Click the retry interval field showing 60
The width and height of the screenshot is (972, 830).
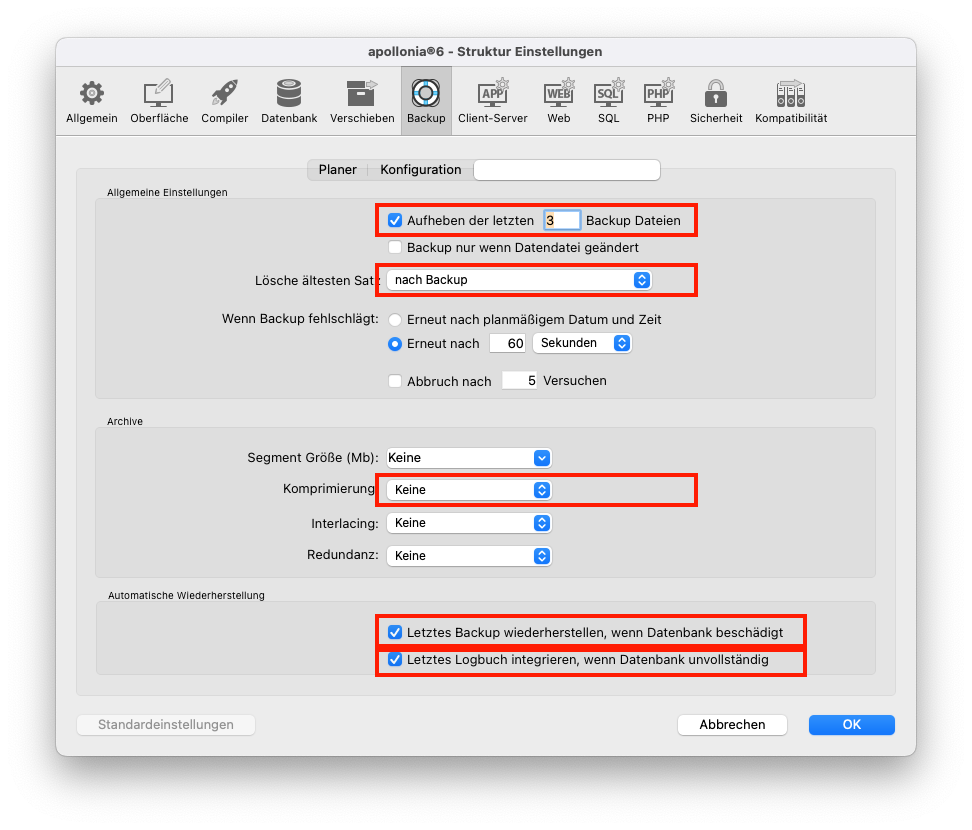pos(508,343)
